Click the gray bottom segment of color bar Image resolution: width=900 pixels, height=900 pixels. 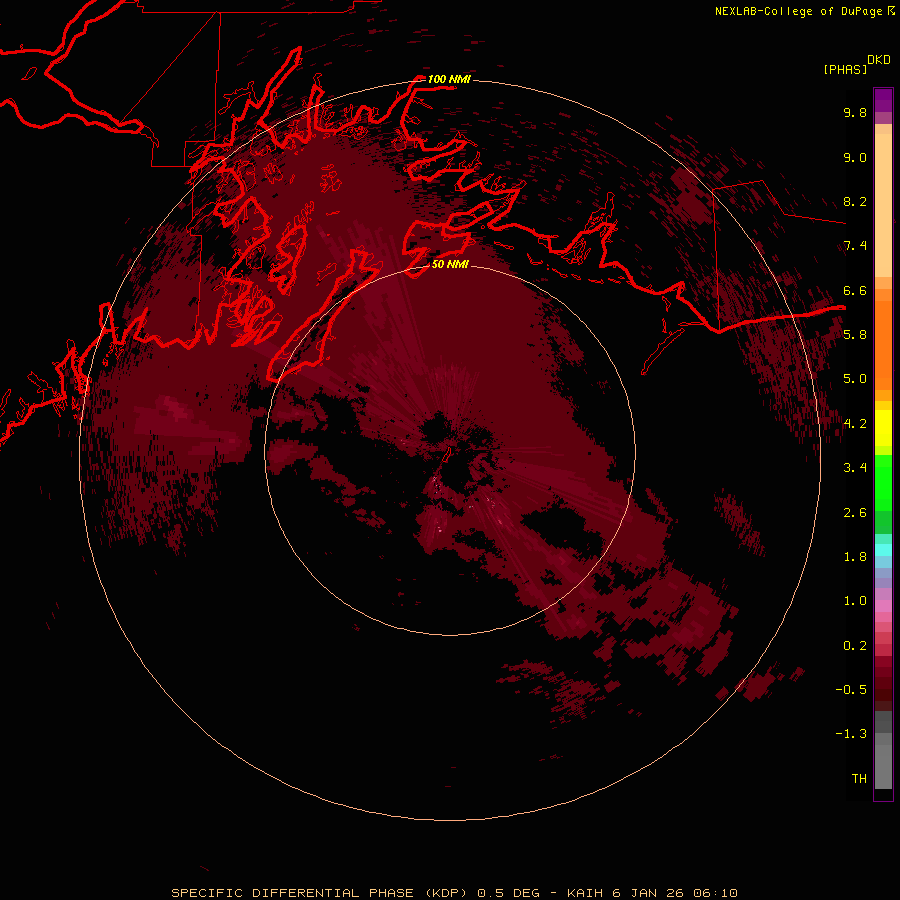pos(883,766)
